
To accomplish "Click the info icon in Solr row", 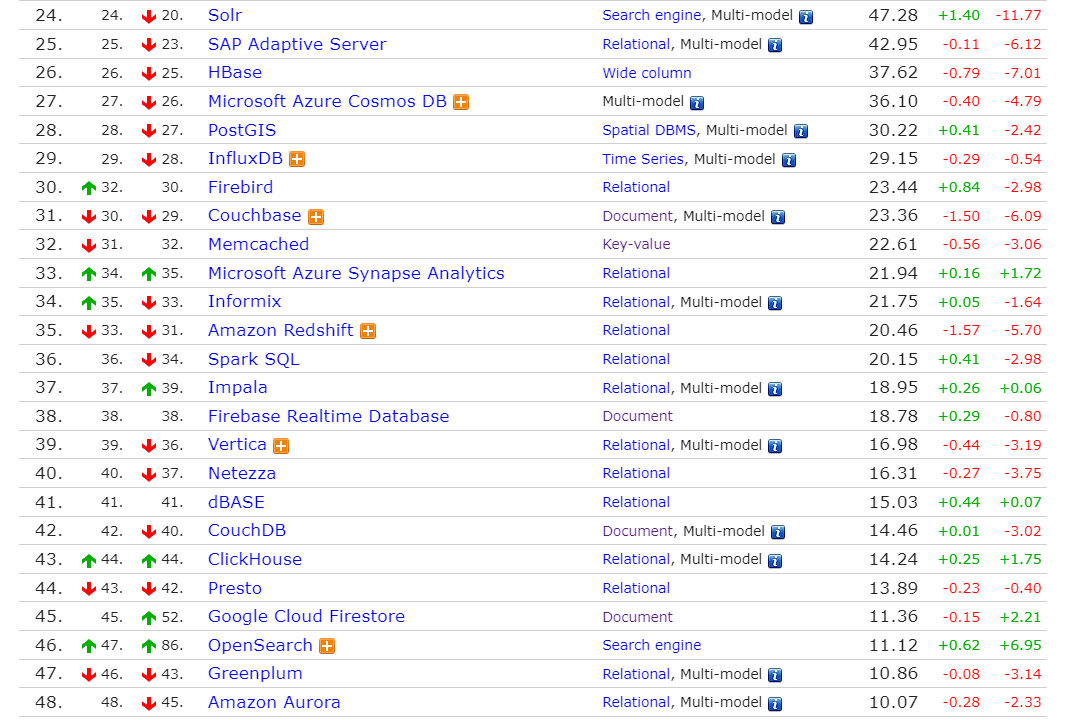I will pos(806,17).
